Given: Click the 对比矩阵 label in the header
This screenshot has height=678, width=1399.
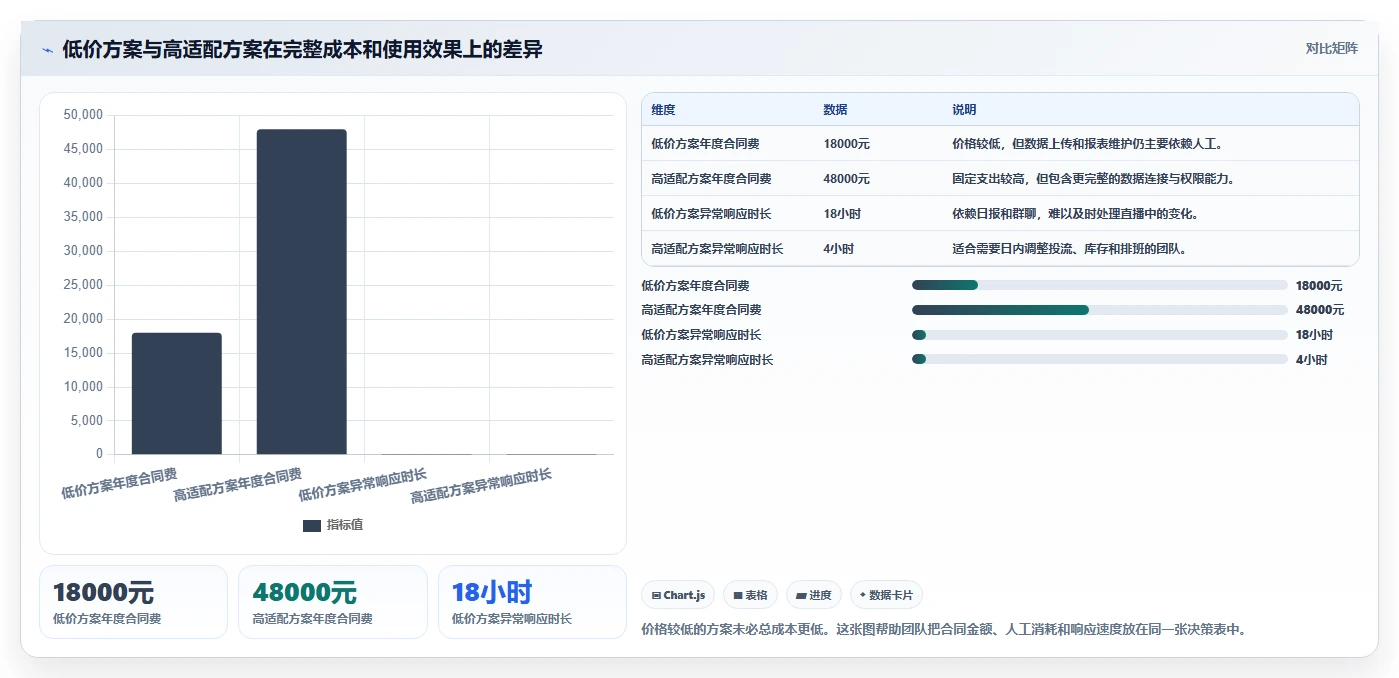Looking at the screenshot, I should [1332, 49].
